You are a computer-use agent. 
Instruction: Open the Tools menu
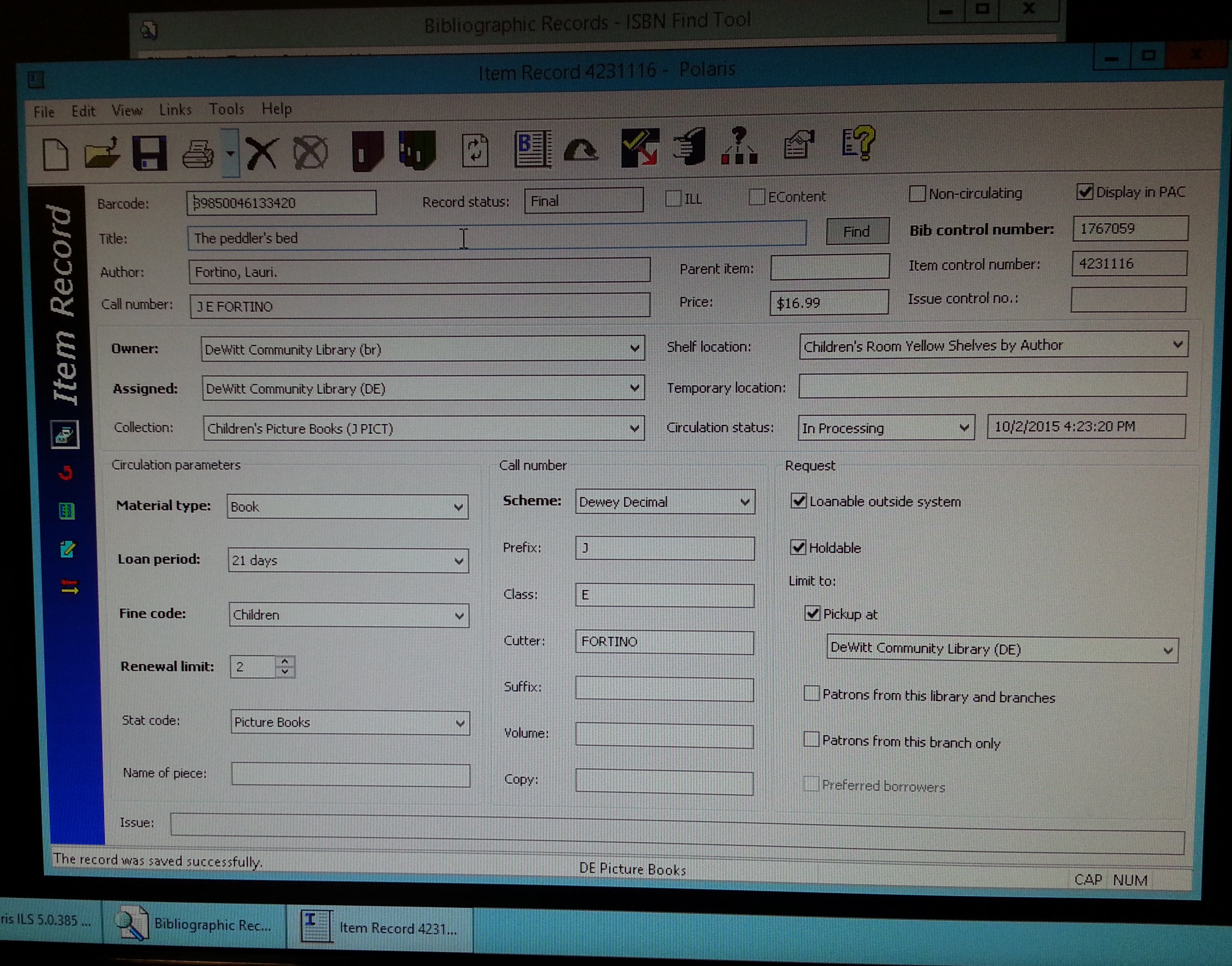click(226, 109)
